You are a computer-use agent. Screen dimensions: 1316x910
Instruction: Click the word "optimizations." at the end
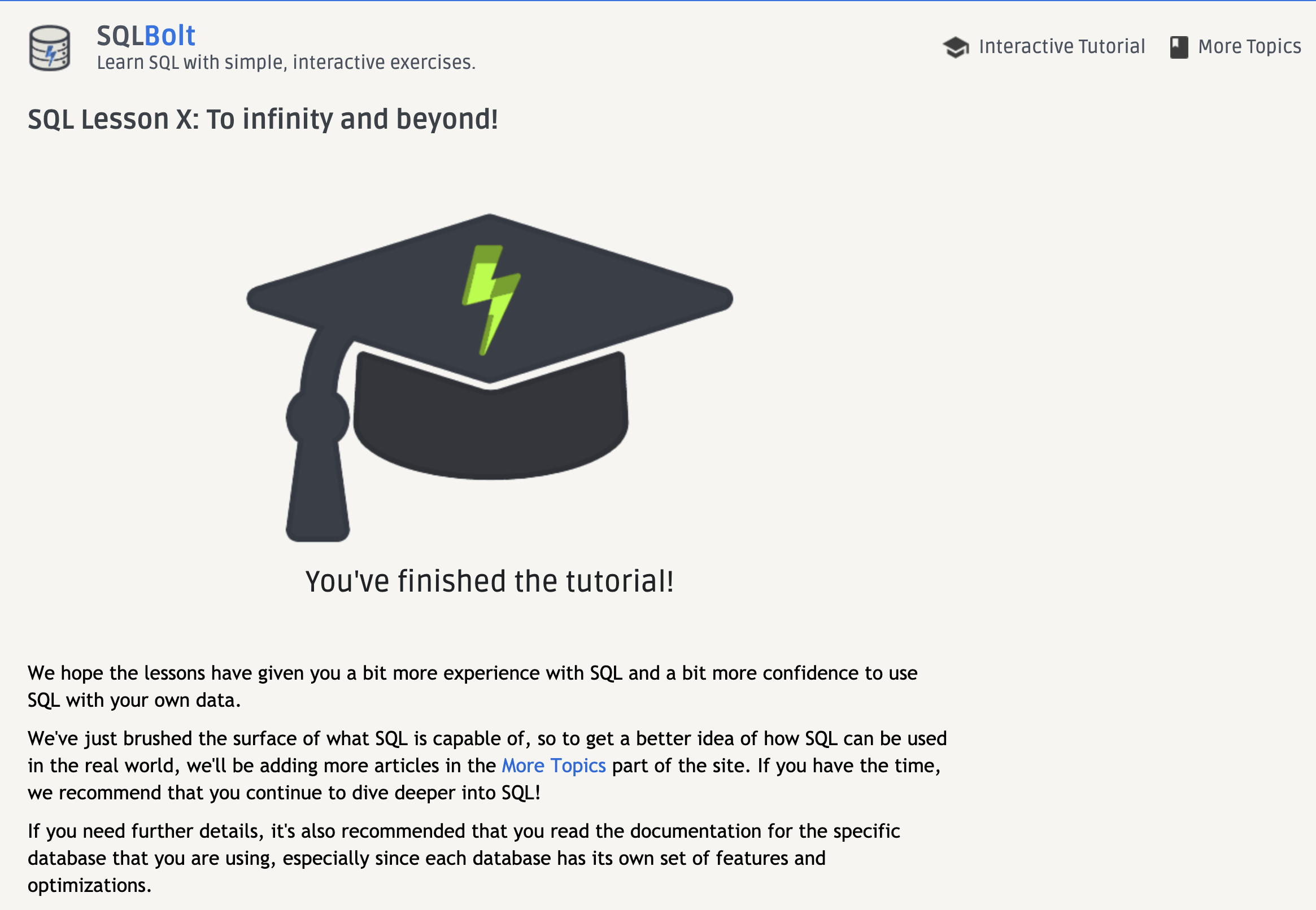tap(90, 886)
